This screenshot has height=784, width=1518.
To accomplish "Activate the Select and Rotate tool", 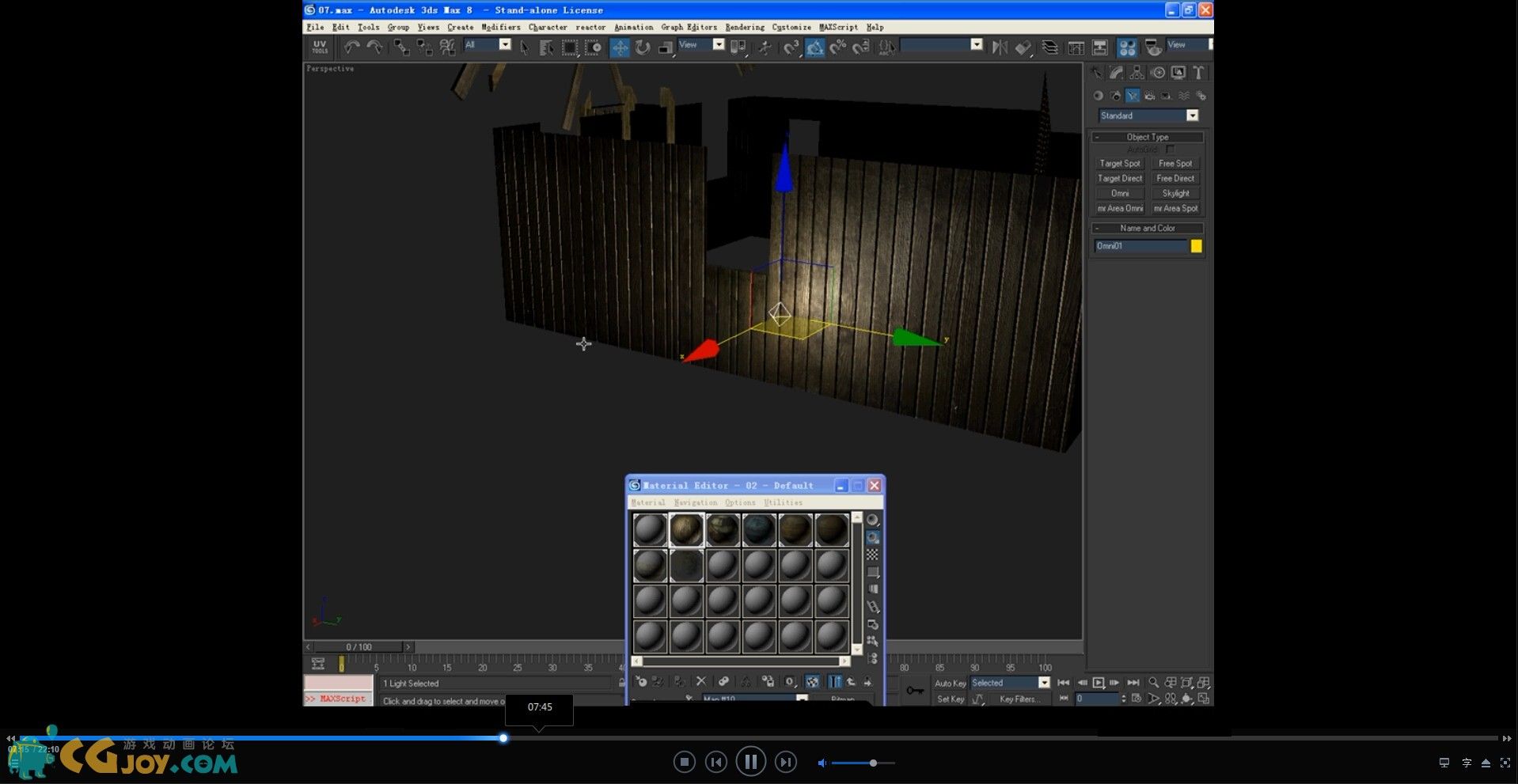I will (643, 47).
